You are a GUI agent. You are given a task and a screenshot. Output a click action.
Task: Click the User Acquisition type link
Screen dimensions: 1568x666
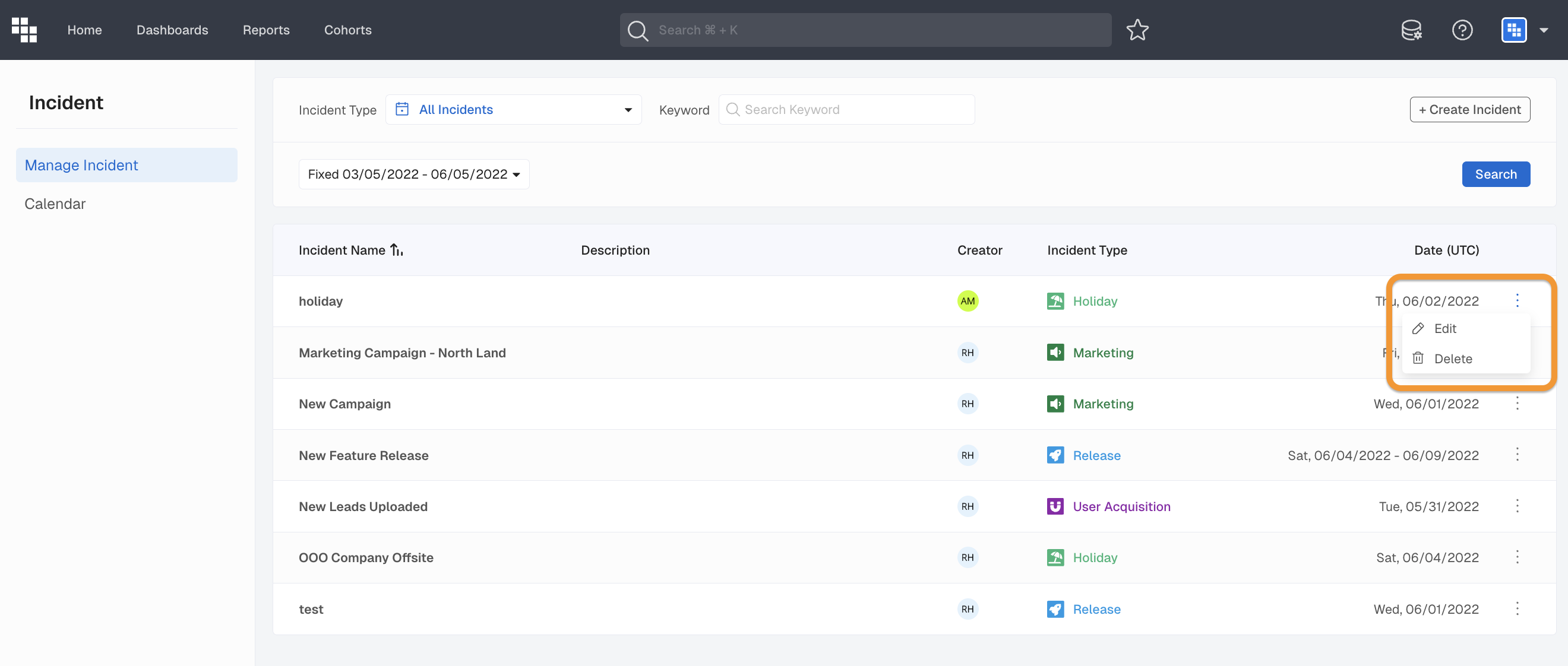[x=1121, y=507]
